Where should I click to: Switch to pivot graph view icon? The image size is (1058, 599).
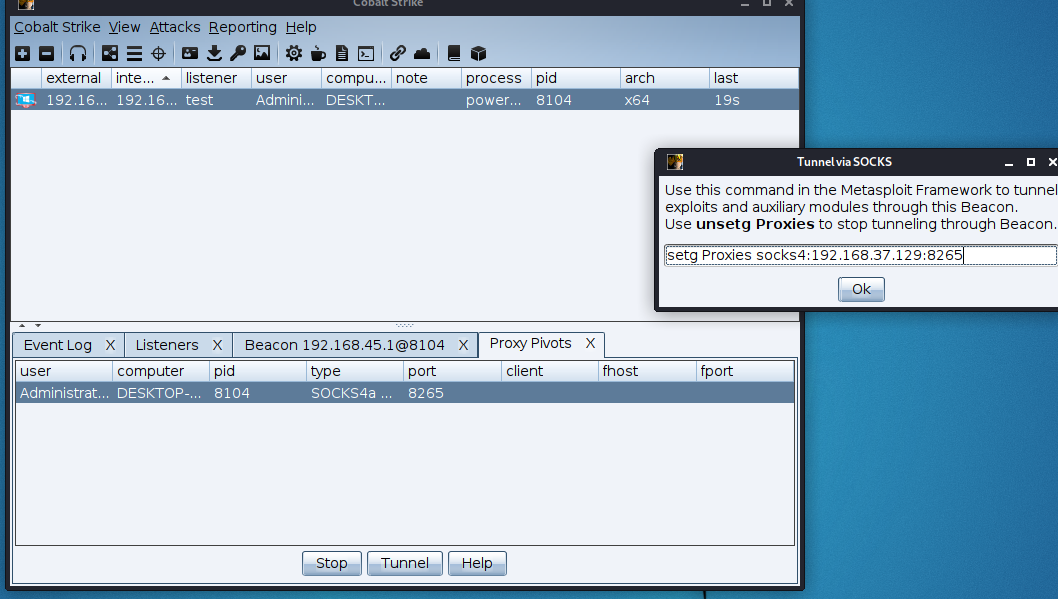point(109,53)
